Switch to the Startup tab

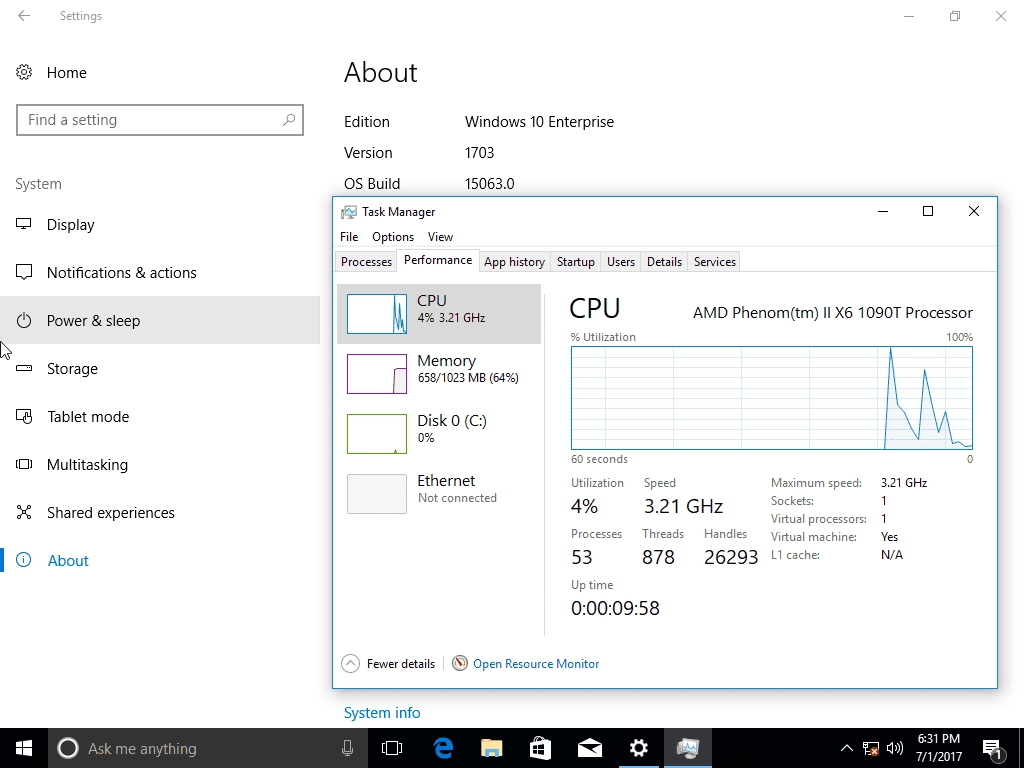pyautogui.click(x=575, y=262)
